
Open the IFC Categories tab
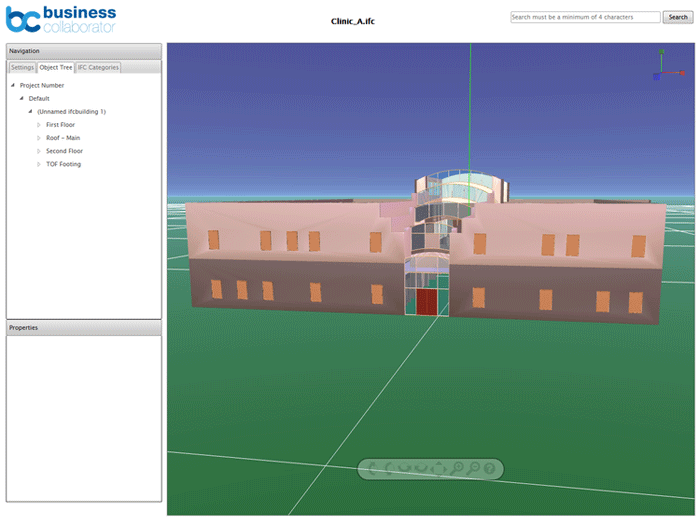click(x=98, y=68)
